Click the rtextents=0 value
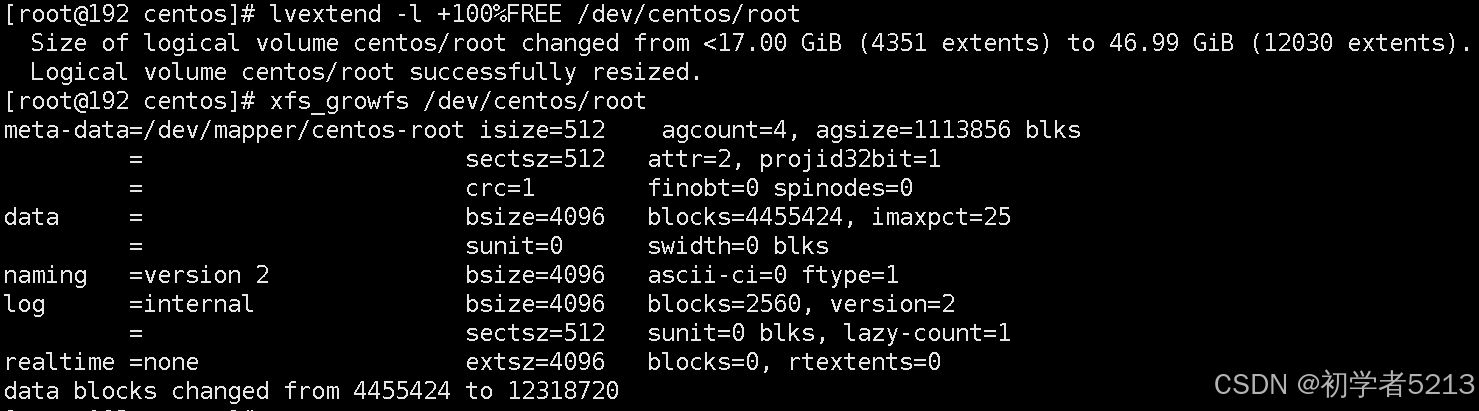Viewport: 1479px width, 411px height. (864, 362)
